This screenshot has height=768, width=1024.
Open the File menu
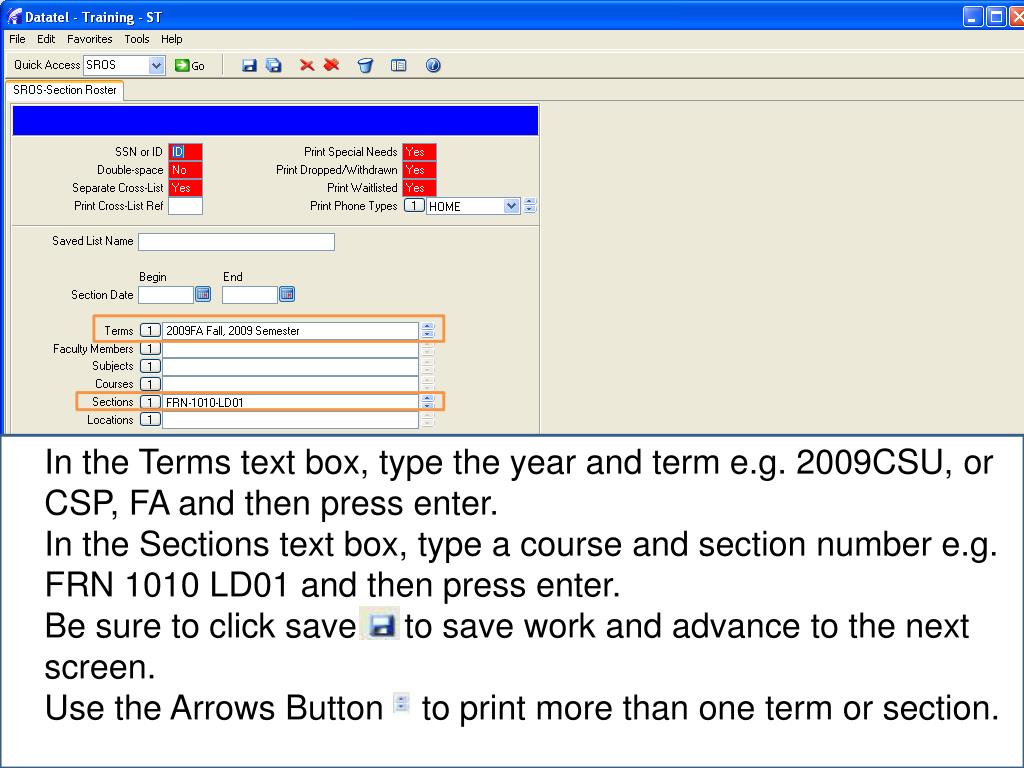[17, 39]
